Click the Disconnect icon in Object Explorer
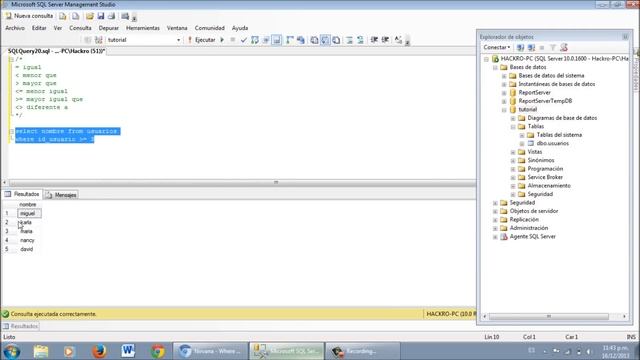640x360 pixels. [531, 48]
